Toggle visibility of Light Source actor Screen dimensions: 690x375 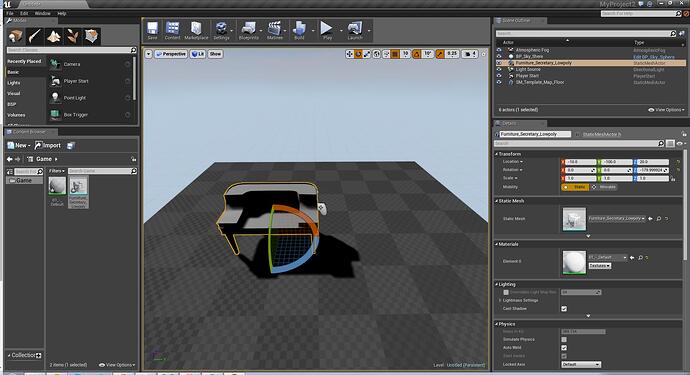point(499,70)
